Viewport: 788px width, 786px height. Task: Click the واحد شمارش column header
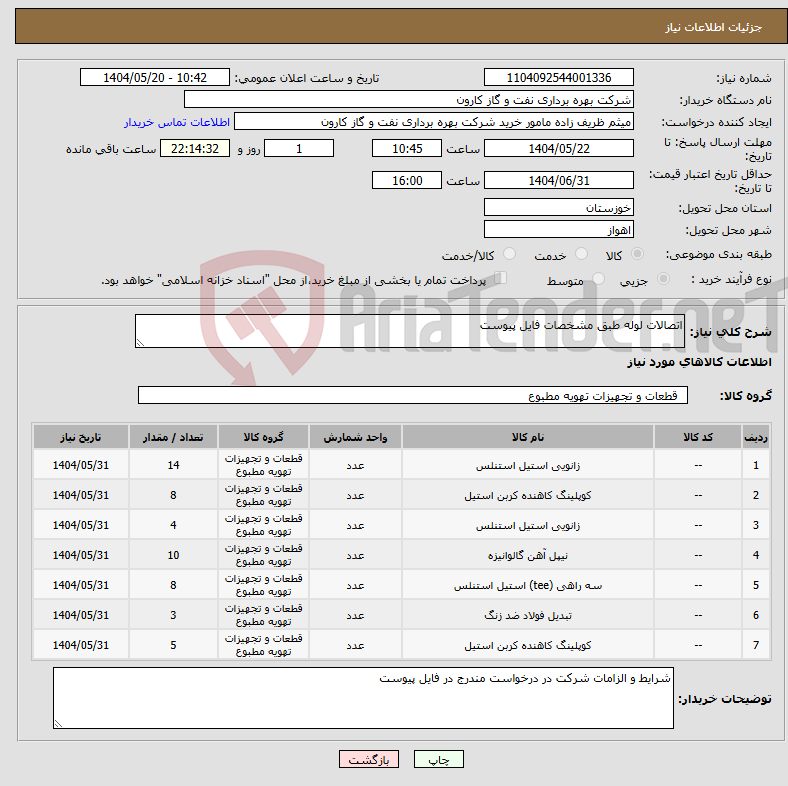(x=355, y=437)
